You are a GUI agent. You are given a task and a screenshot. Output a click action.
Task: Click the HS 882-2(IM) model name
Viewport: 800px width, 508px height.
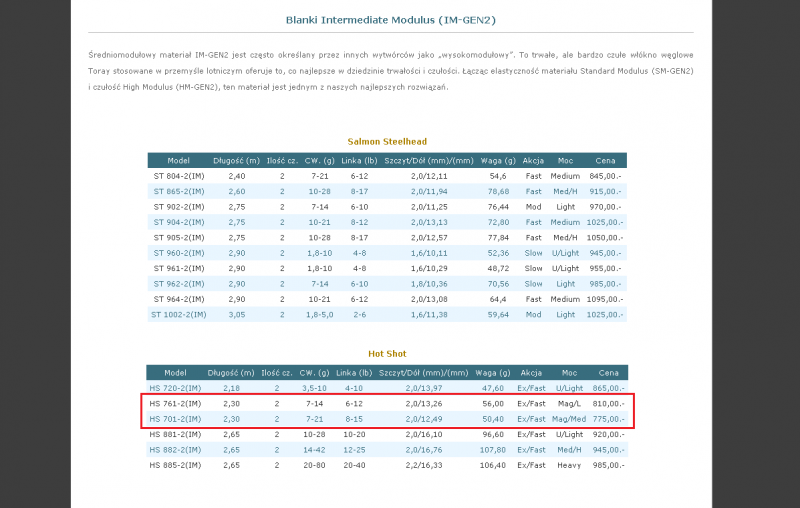click(x=174, y=450)
